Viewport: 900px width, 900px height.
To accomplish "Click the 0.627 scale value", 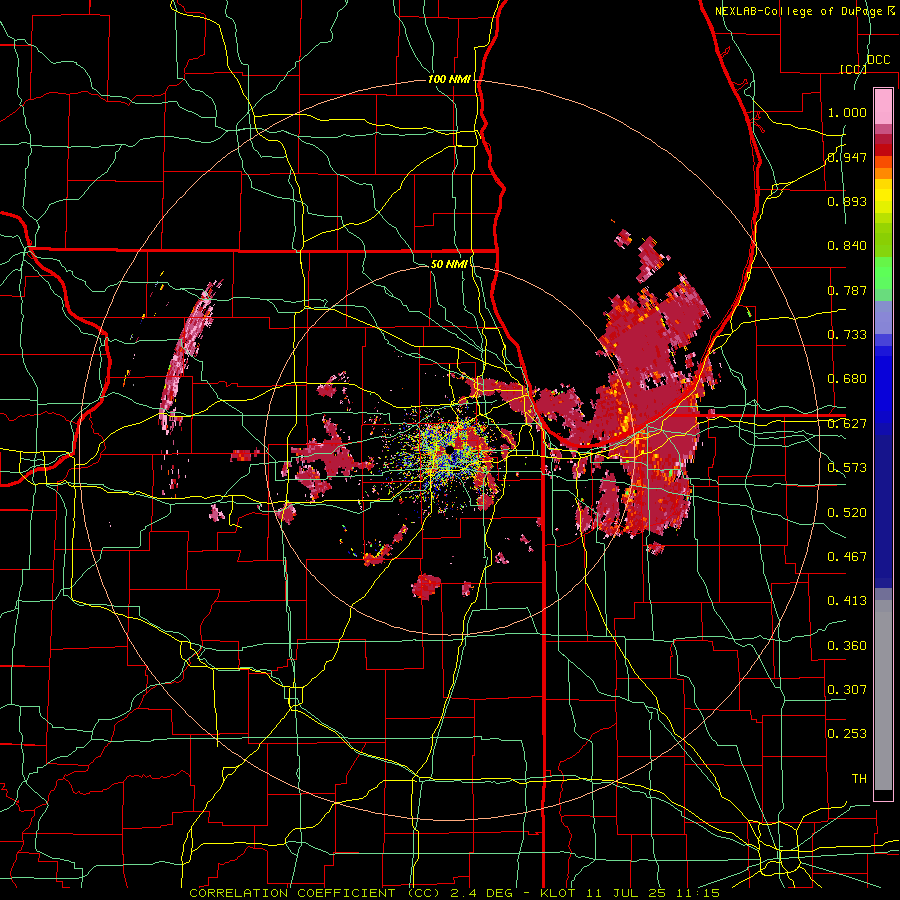I will (847, 424).
